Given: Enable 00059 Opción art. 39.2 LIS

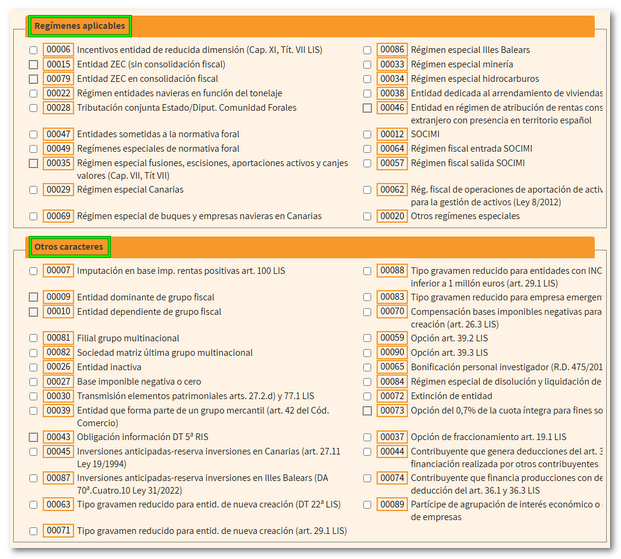Looking at the screenshot, I should [x=367, y=338].
